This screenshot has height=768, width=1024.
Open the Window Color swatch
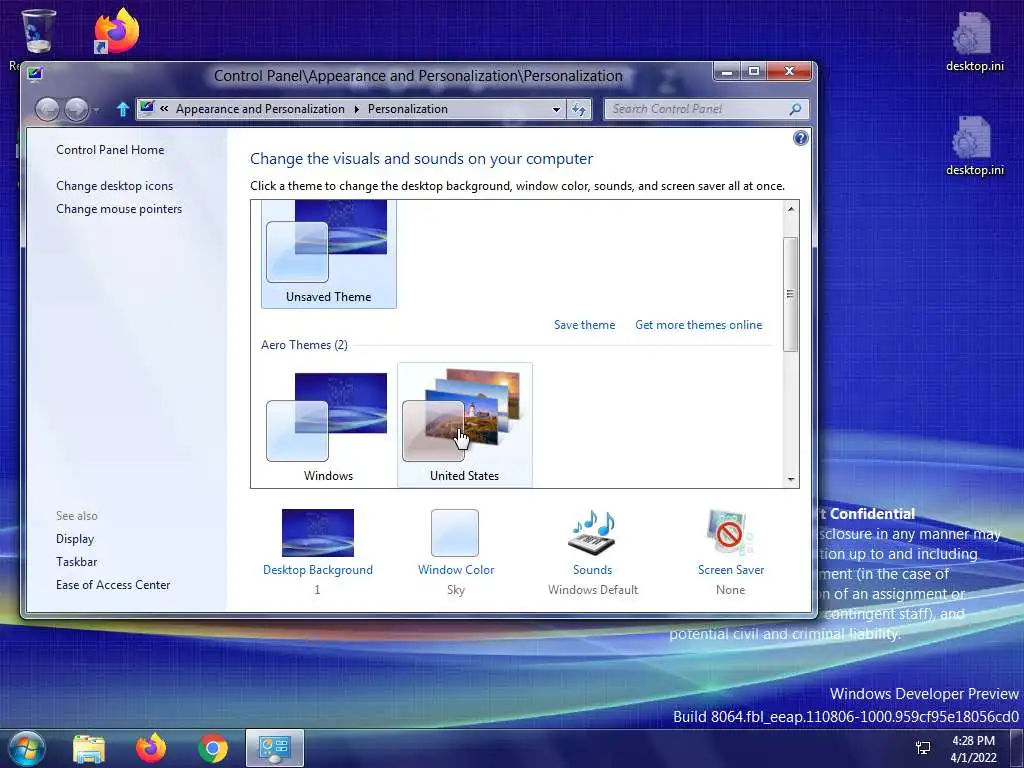pyautogui.click(x=455, y=533)
